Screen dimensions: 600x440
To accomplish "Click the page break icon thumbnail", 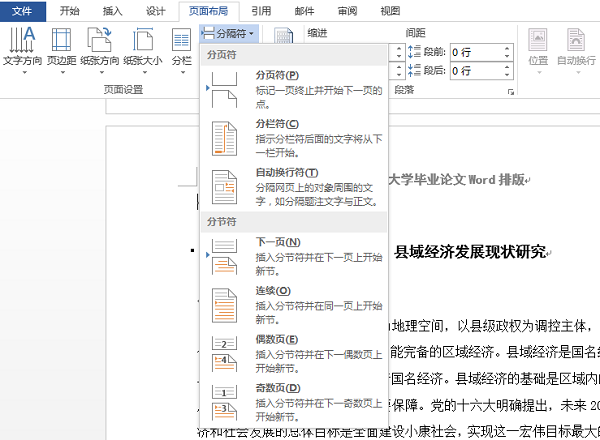I will [x=225, y=90].
